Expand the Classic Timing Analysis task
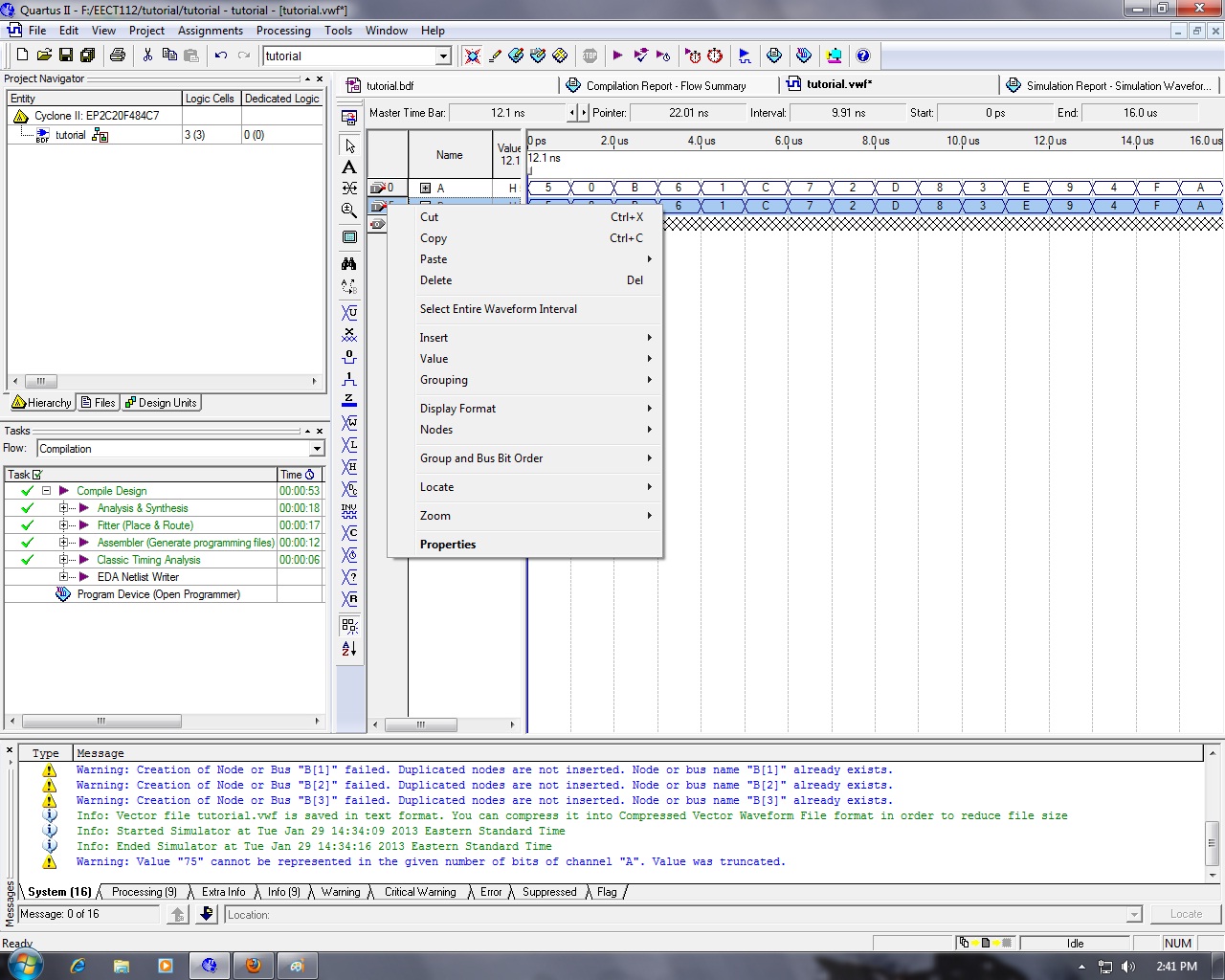Viewport: 1225px width, 980px height. 63,559
